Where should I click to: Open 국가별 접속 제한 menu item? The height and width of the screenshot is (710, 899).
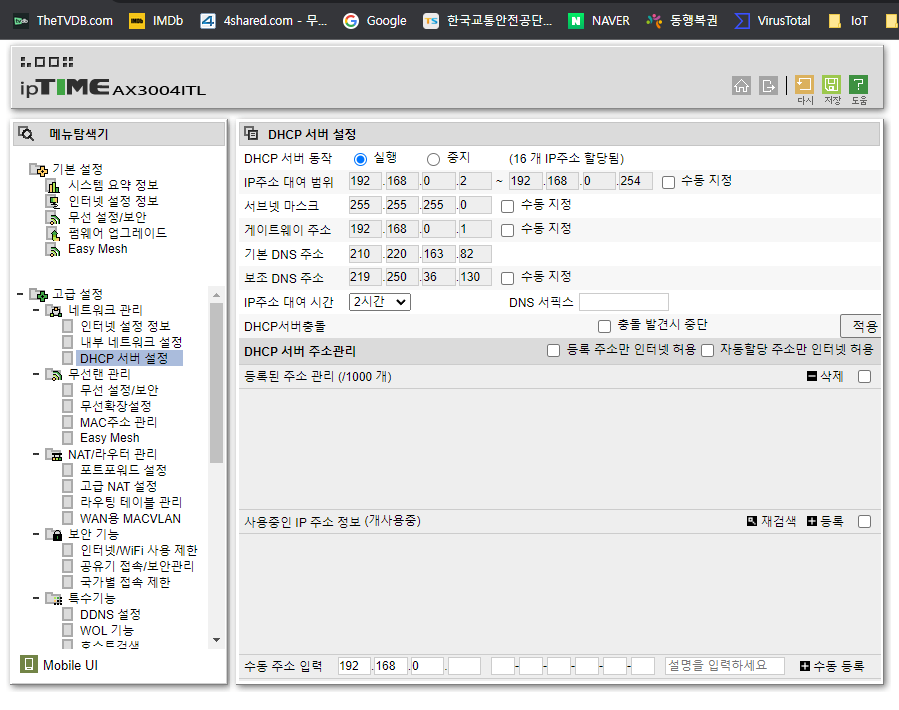(125, 582)
